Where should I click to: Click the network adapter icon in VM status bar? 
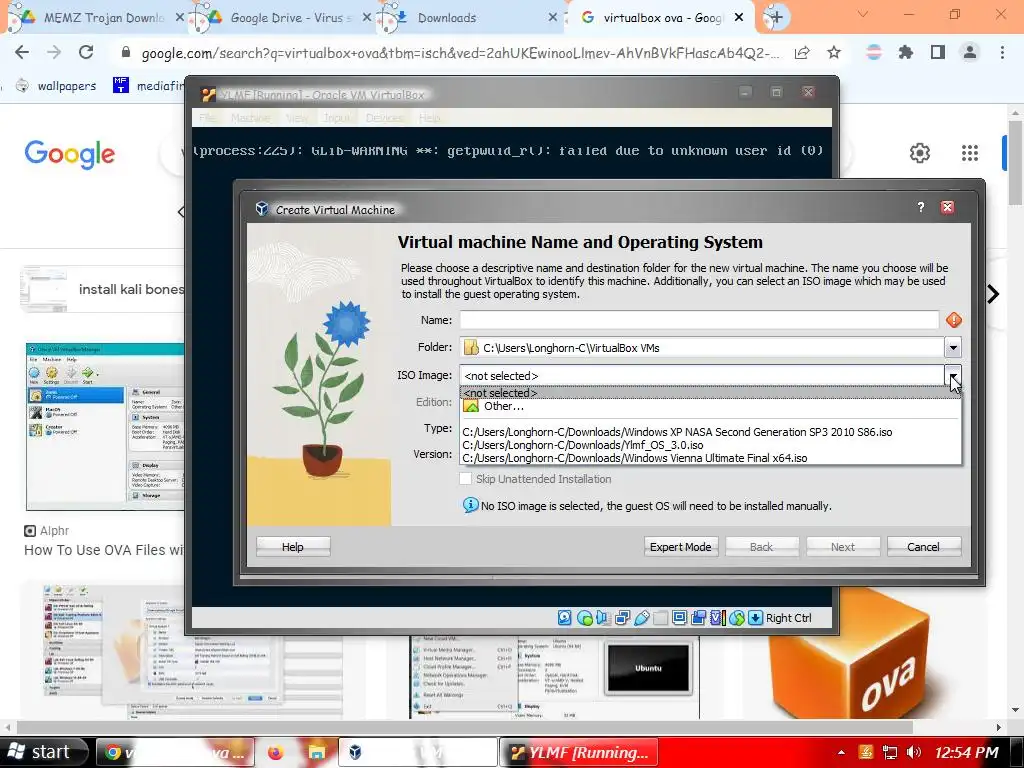[x=622, y=618]
